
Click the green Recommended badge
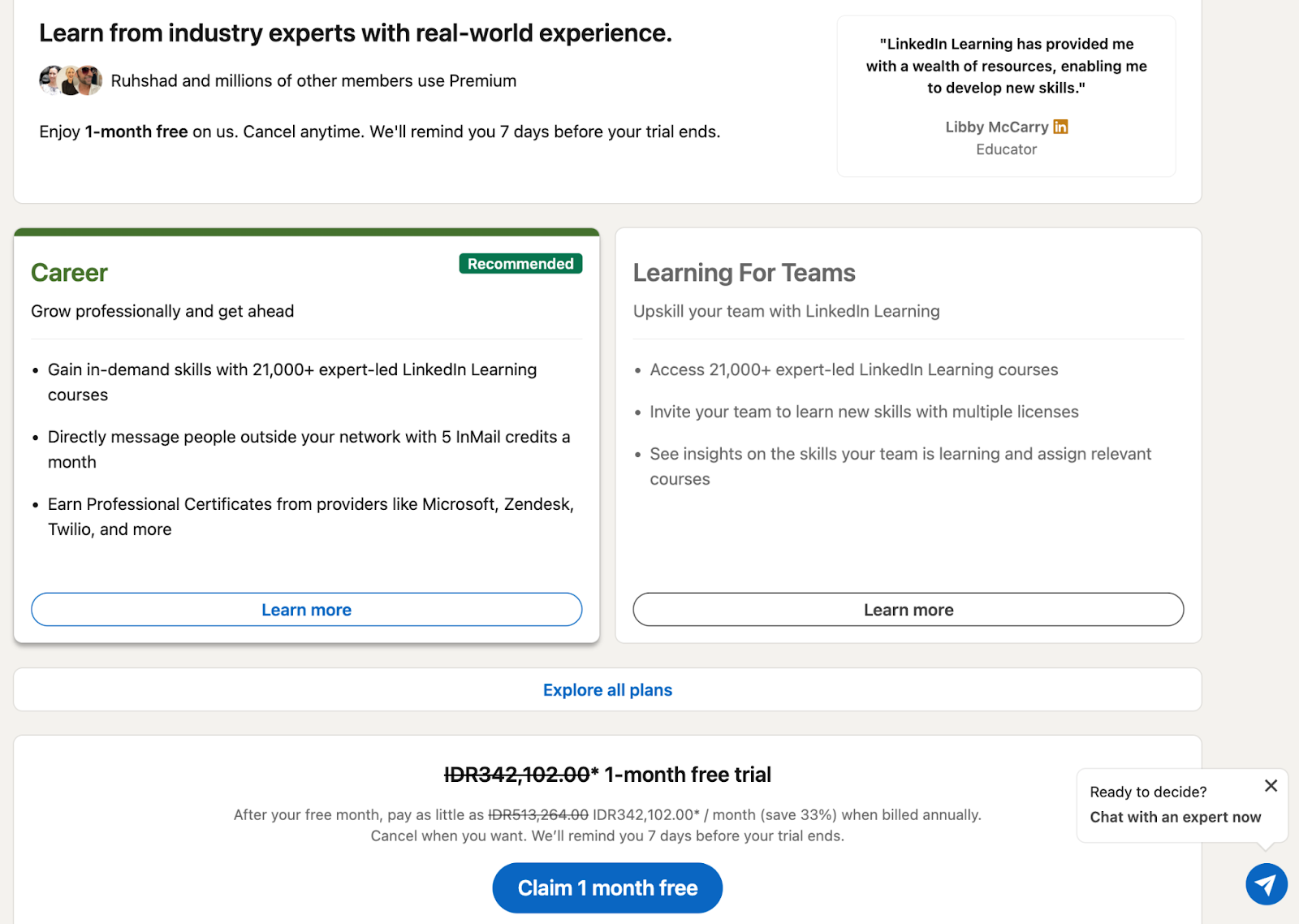coord(520,264)
